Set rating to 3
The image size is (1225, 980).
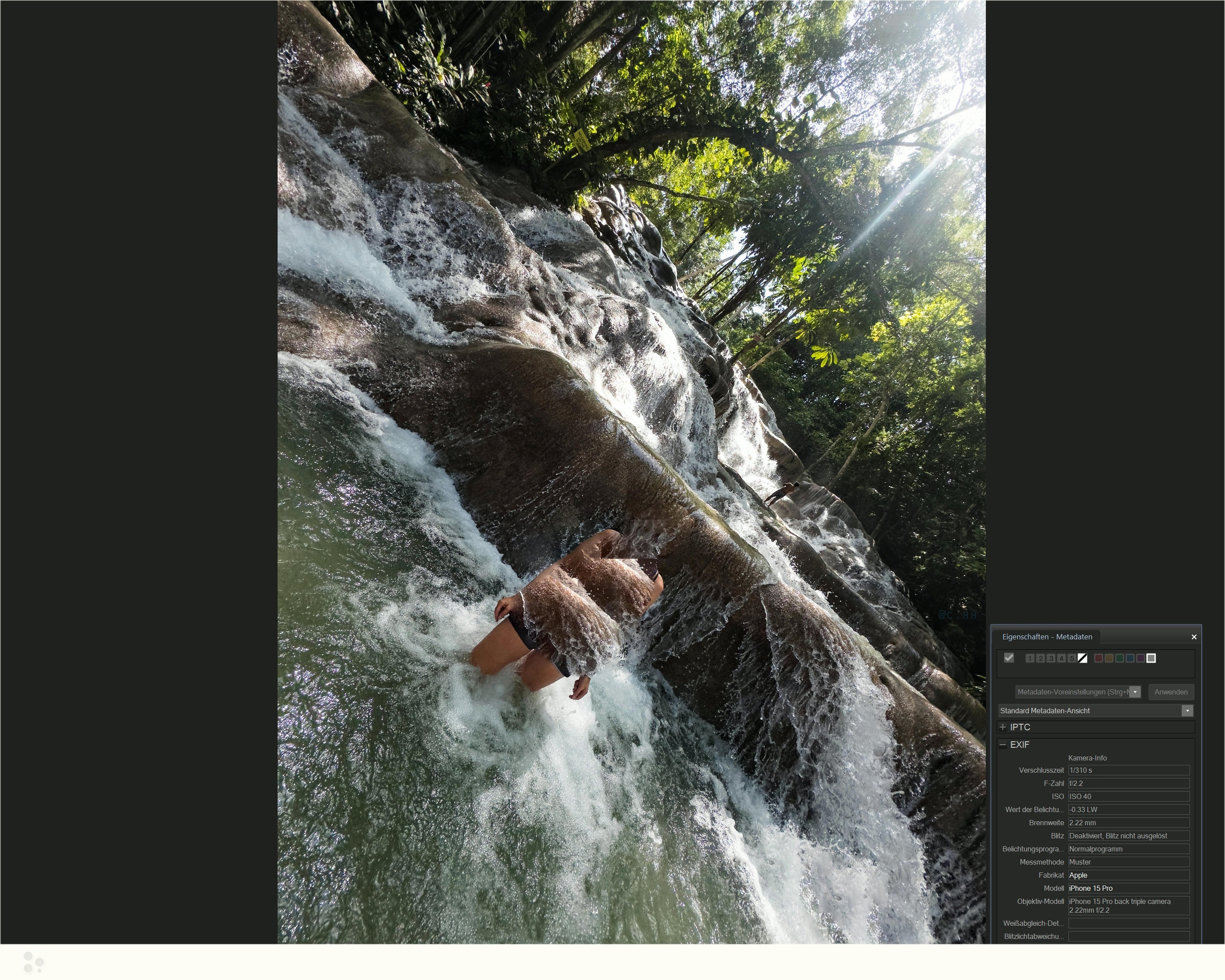(1051, 658)
